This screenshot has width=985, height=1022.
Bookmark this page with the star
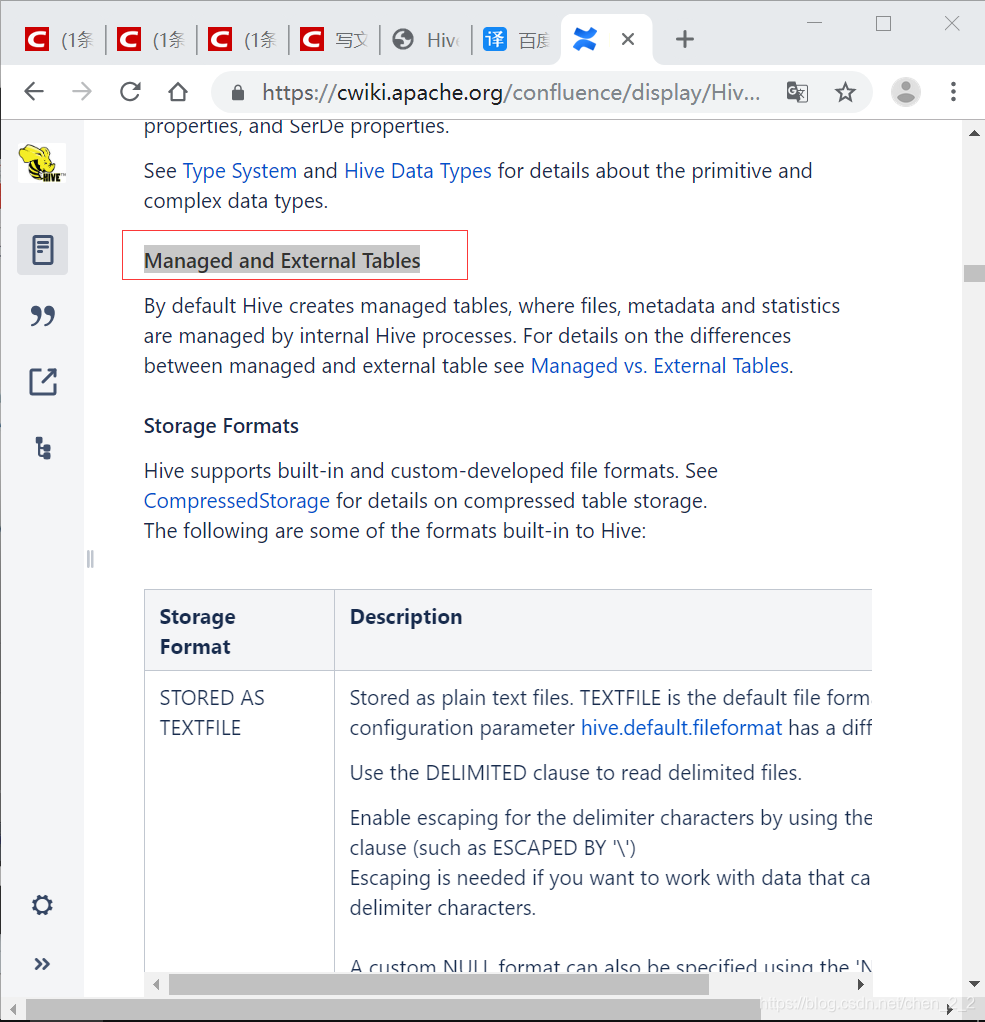845,93
